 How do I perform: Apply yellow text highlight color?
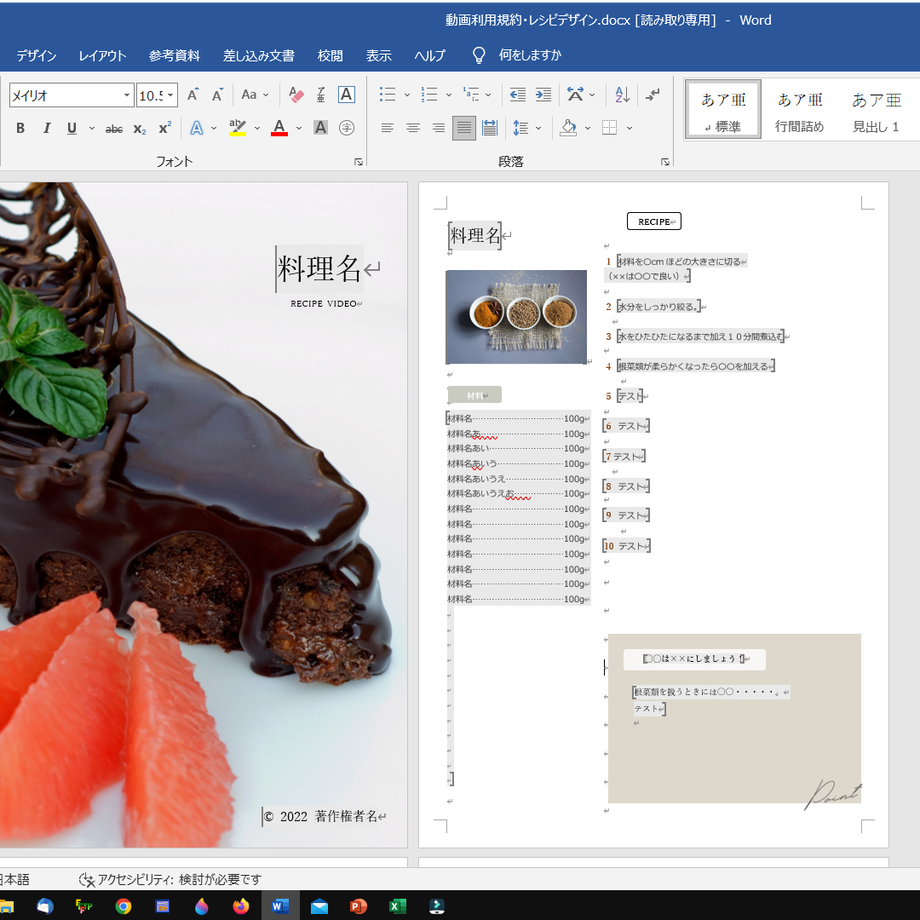[237, 128]
